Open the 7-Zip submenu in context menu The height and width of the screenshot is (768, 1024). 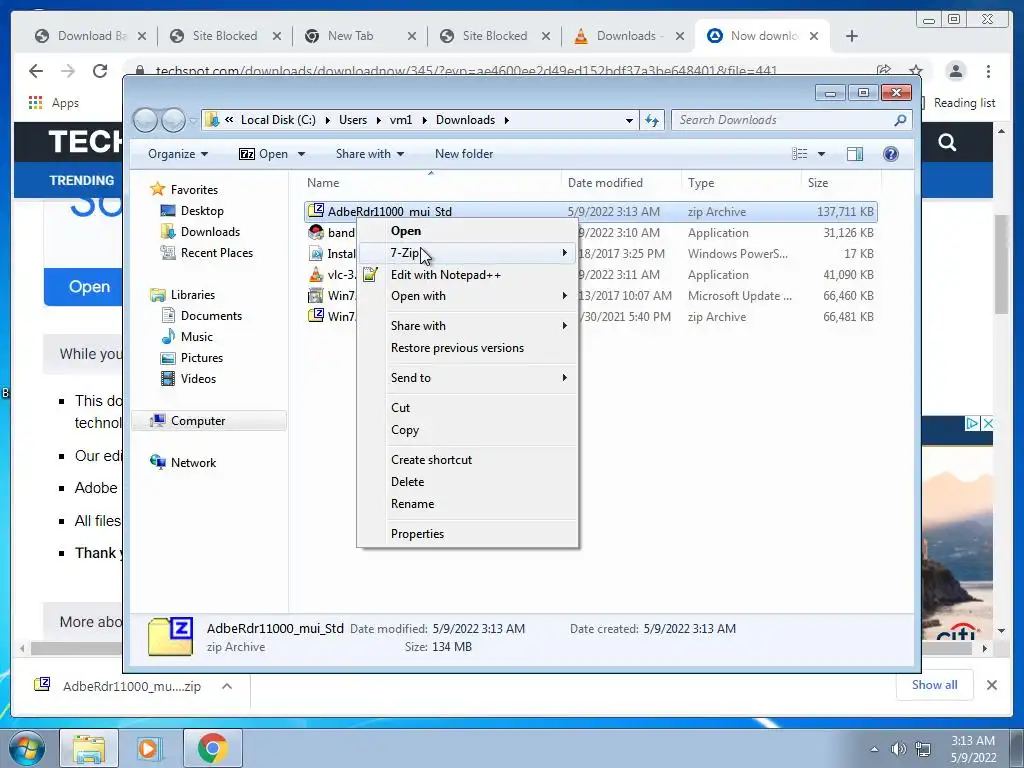[467, 253]
